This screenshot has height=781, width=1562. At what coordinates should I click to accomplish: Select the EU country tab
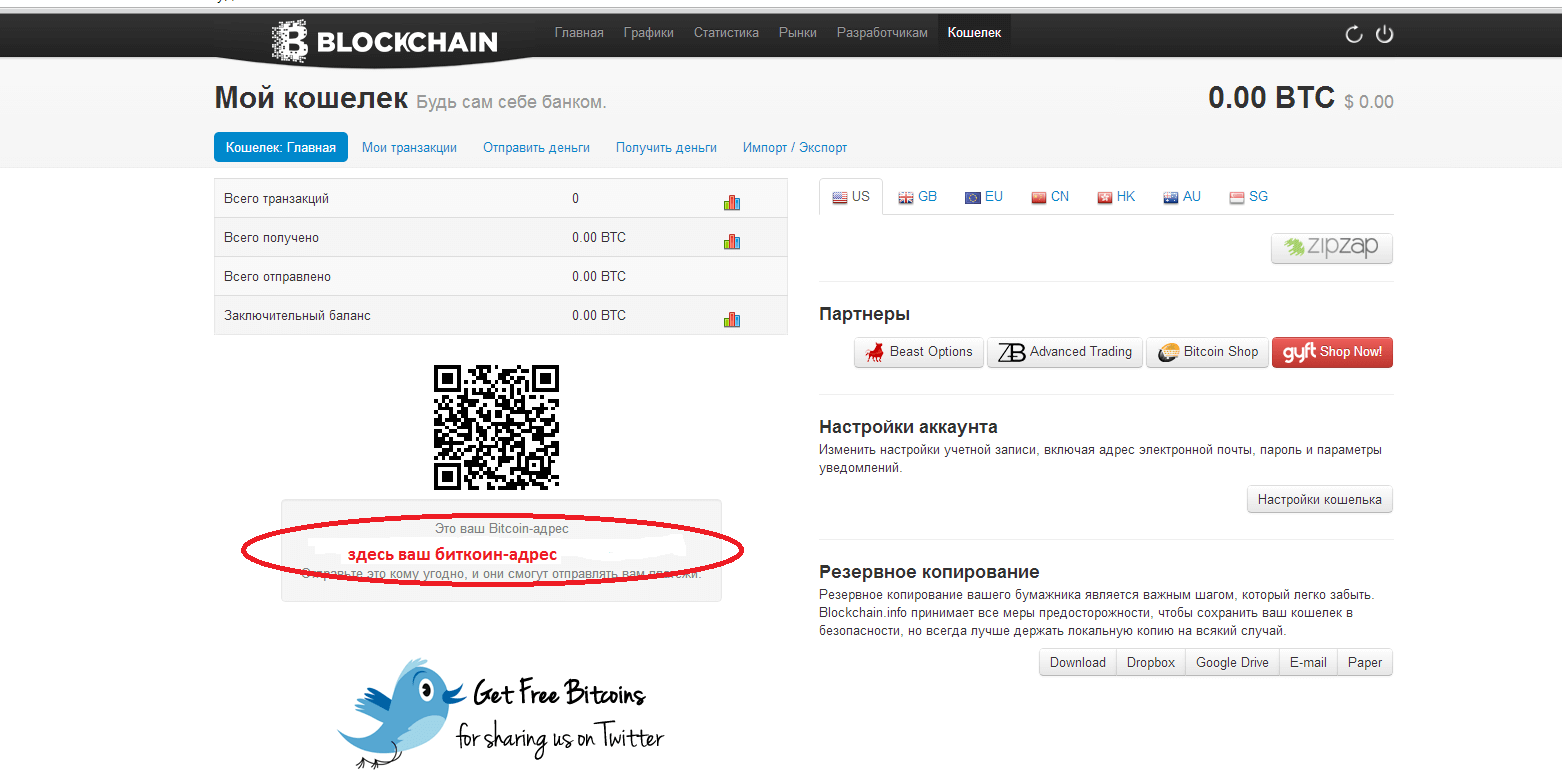coord(983,197)
